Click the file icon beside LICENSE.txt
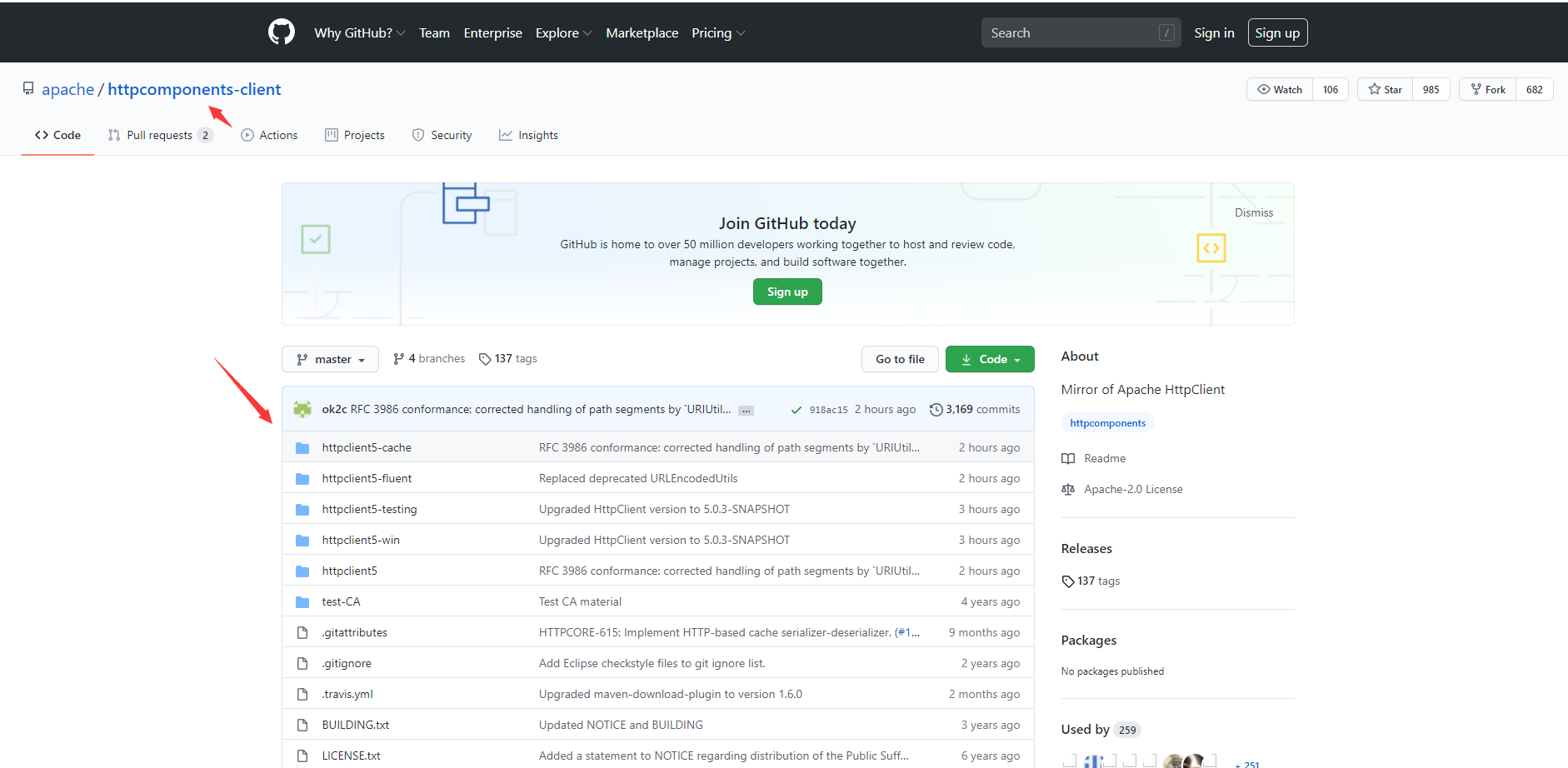 click(302, 755)
